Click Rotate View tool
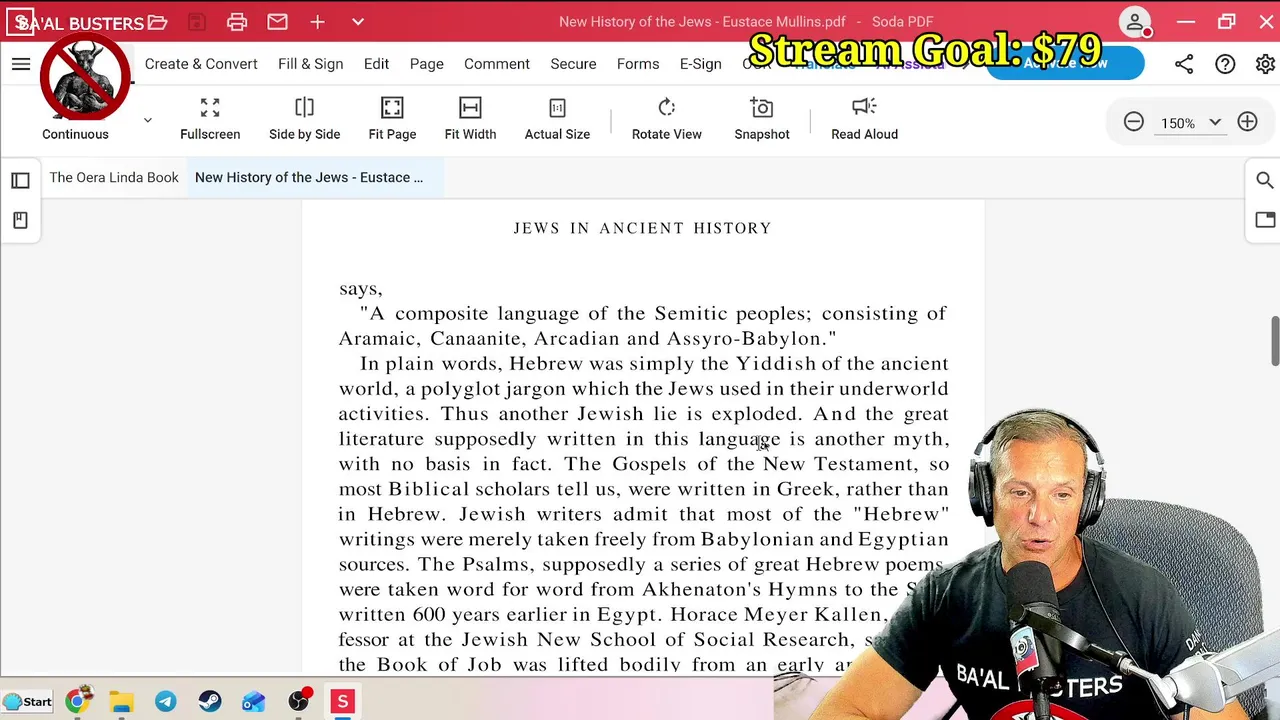Viewport: 1280px width, 720px height. (666, 119)
